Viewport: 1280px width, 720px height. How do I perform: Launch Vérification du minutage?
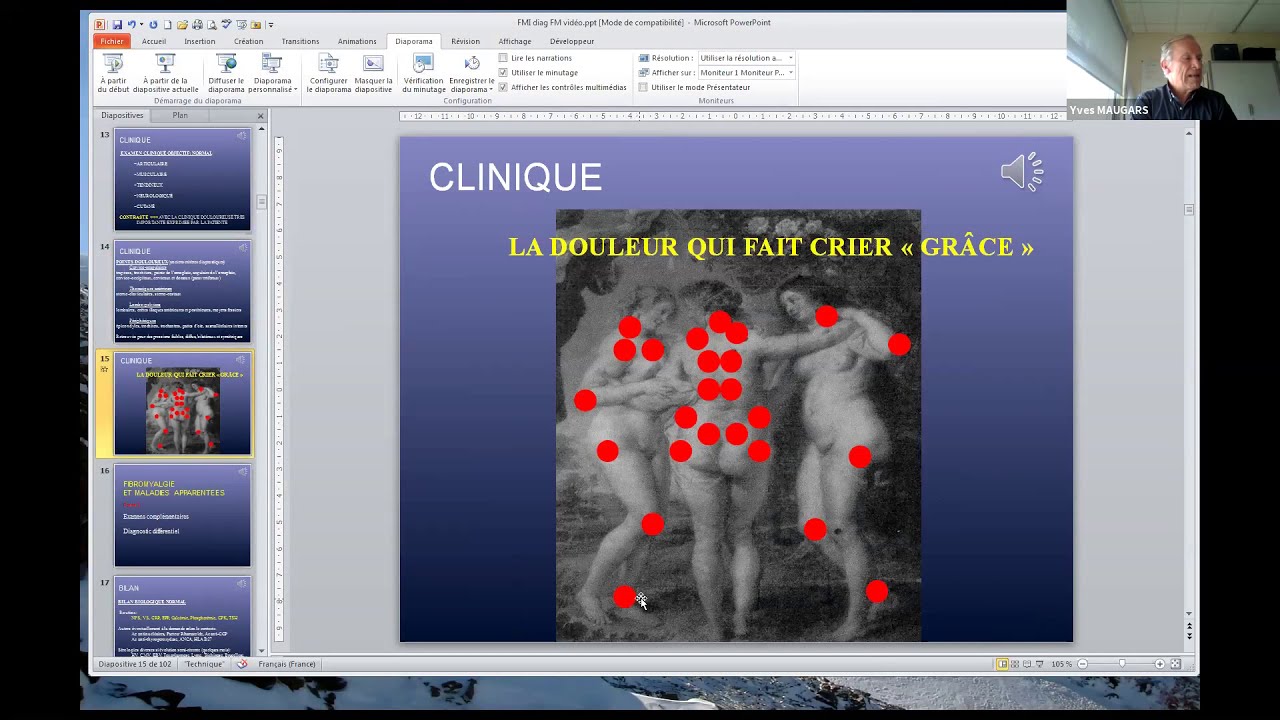tap(423, 73)
